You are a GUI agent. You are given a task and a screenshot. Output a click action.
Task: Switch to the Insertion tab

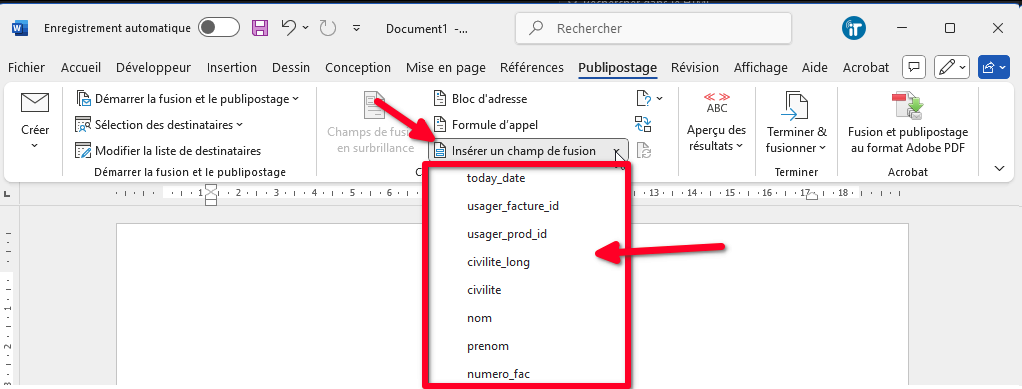coord(232,68)
